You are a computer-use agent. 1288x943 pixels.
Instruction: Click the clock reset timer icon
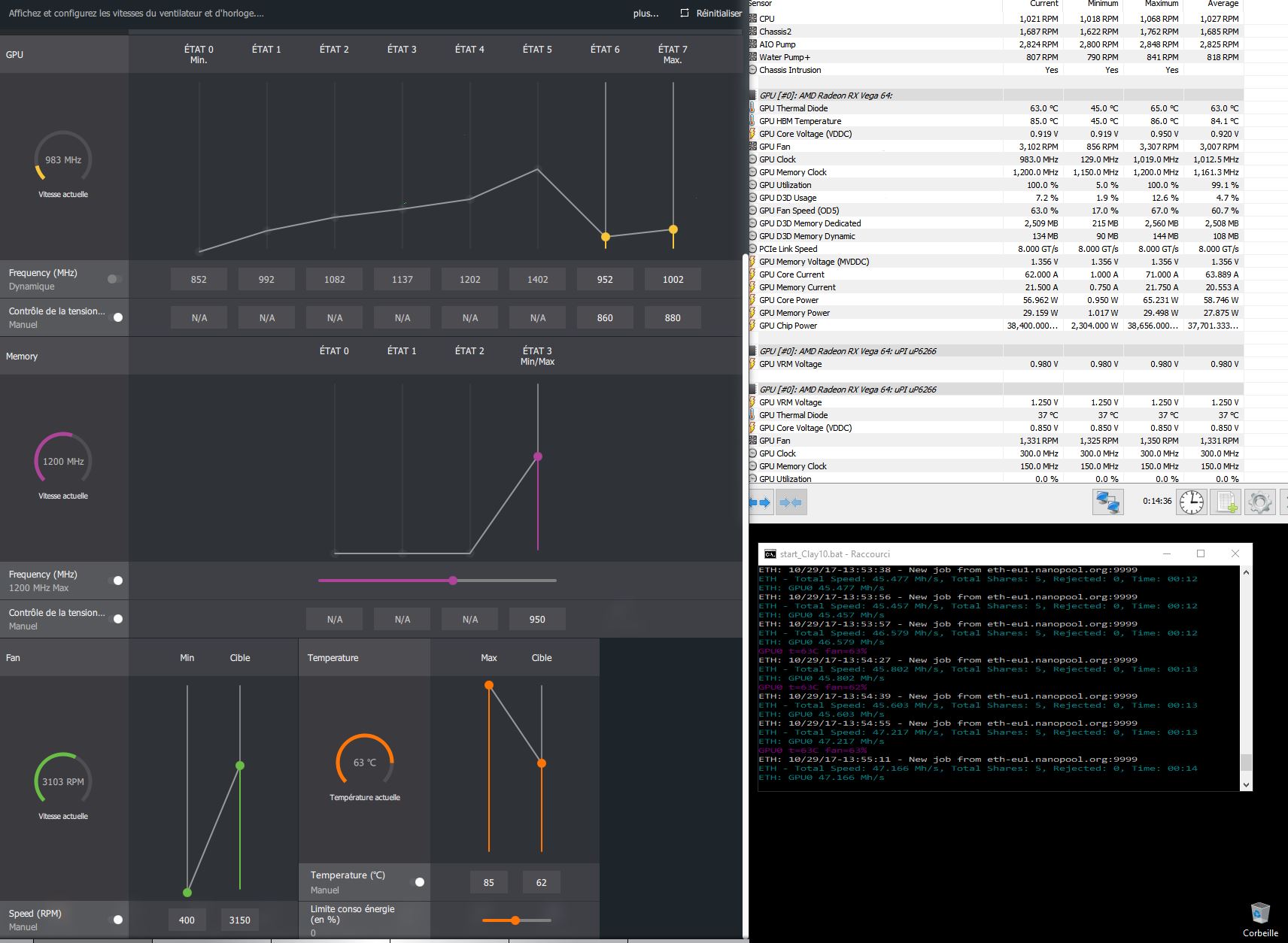(x=1191, y=502)
